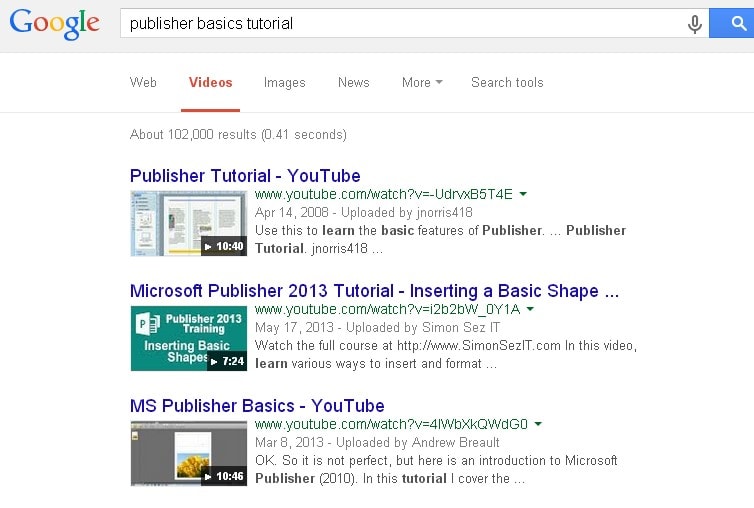Open the MS Publisher Basics - YouTube link
This screenshot has width=754, height=508.
point(257,406)
